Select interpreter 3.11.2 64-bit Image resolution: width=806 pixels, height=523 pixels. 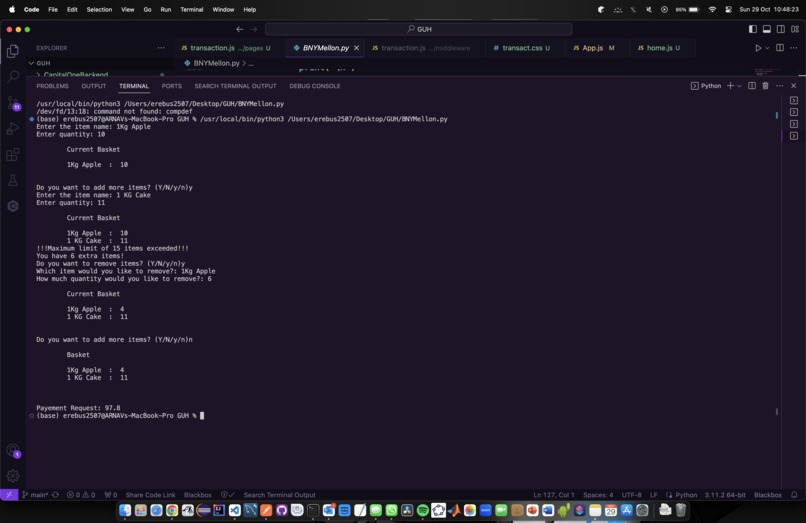(725, 495)
